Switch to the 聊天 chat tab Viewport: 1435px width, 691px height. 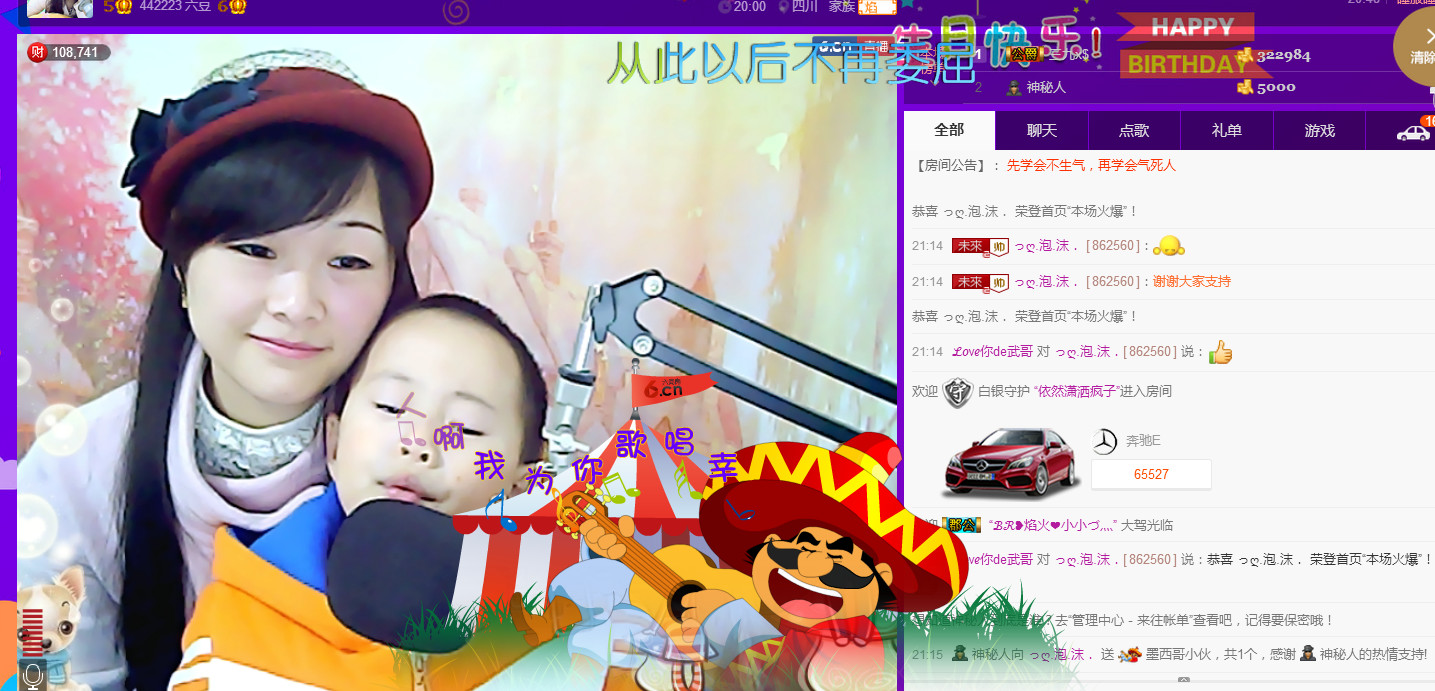tap(1042, 131)
